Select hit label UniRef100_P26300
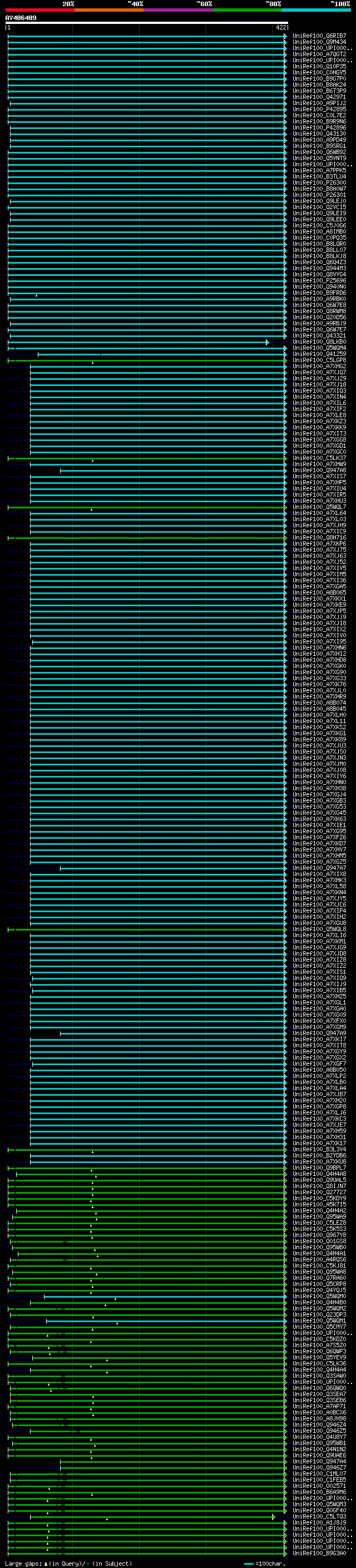The image size is (356, 1568). click(x=319, y=182)
